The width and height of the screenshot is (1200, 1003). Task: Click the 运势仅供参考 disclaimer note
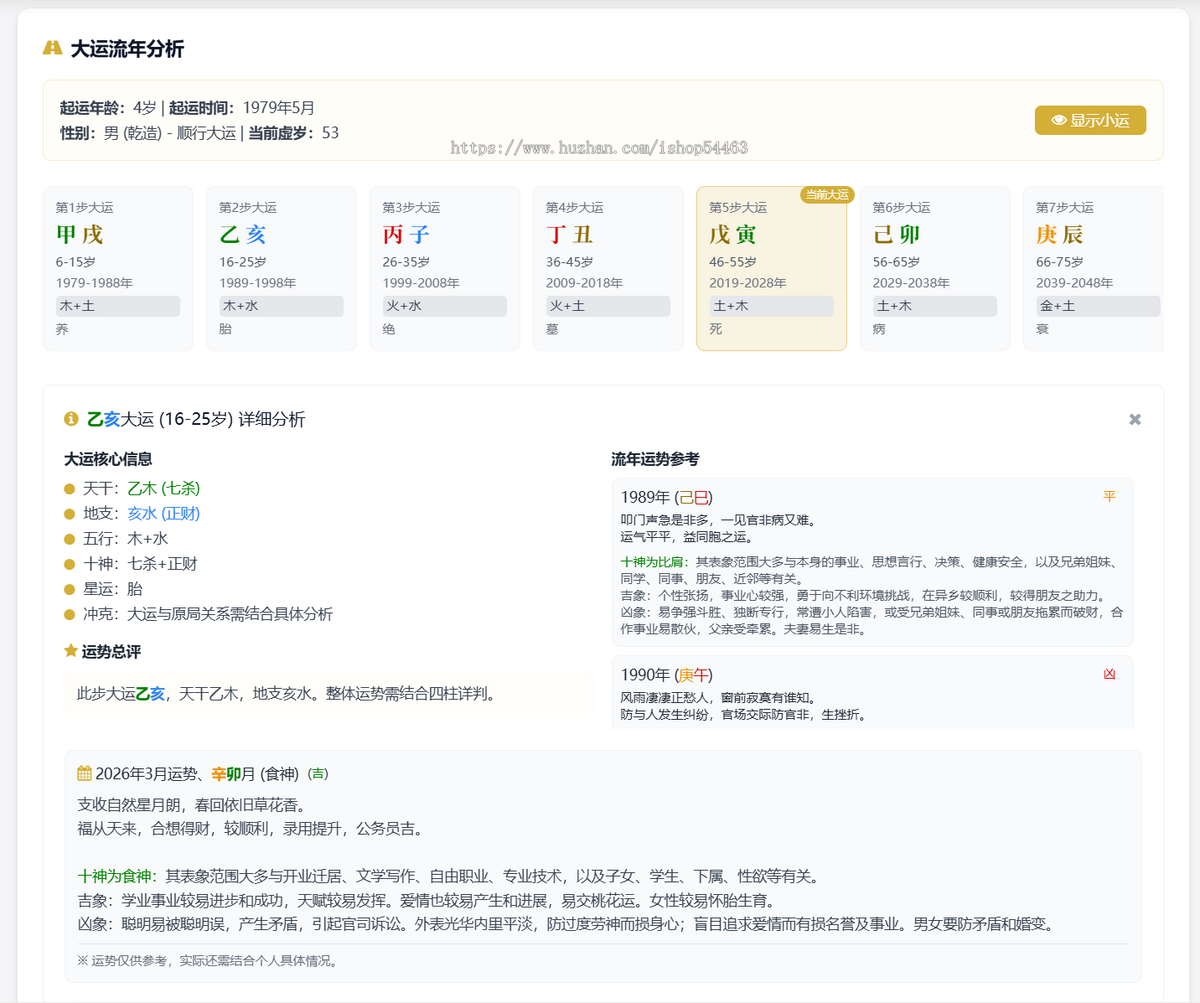pyautogui.click(x=207, y=961)
